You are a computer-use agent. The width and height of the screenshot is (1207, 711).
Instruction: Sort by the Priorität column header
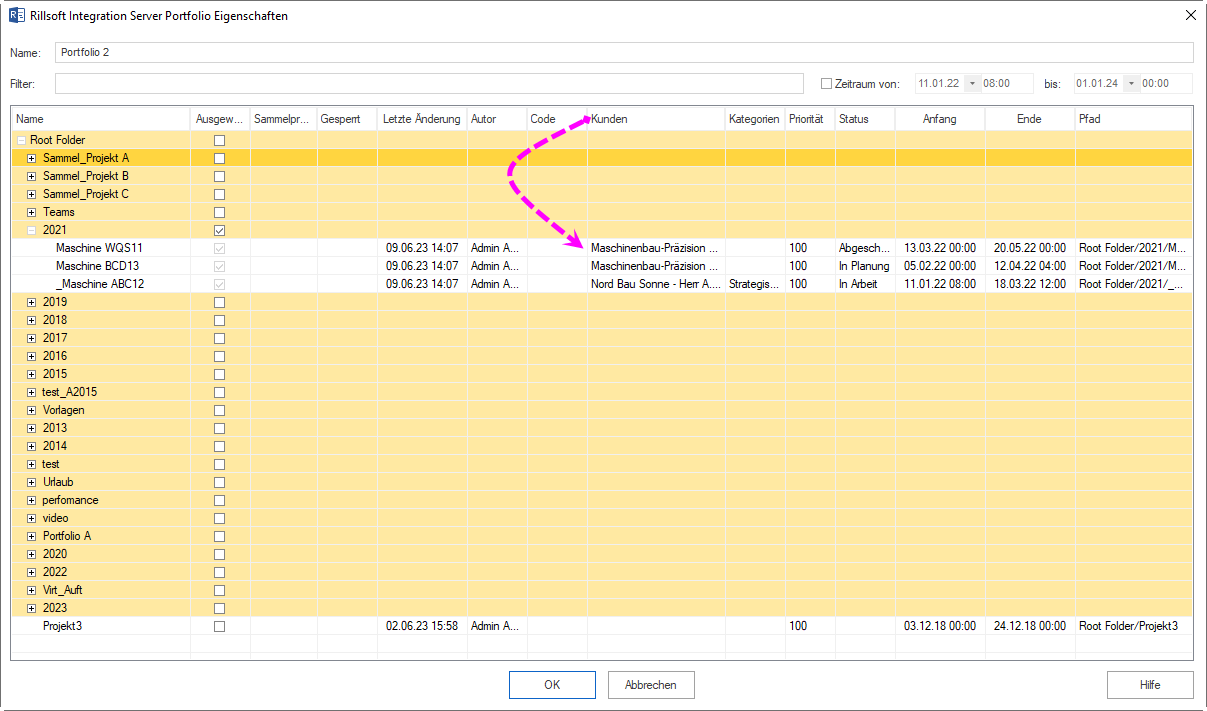coord(810,119)
